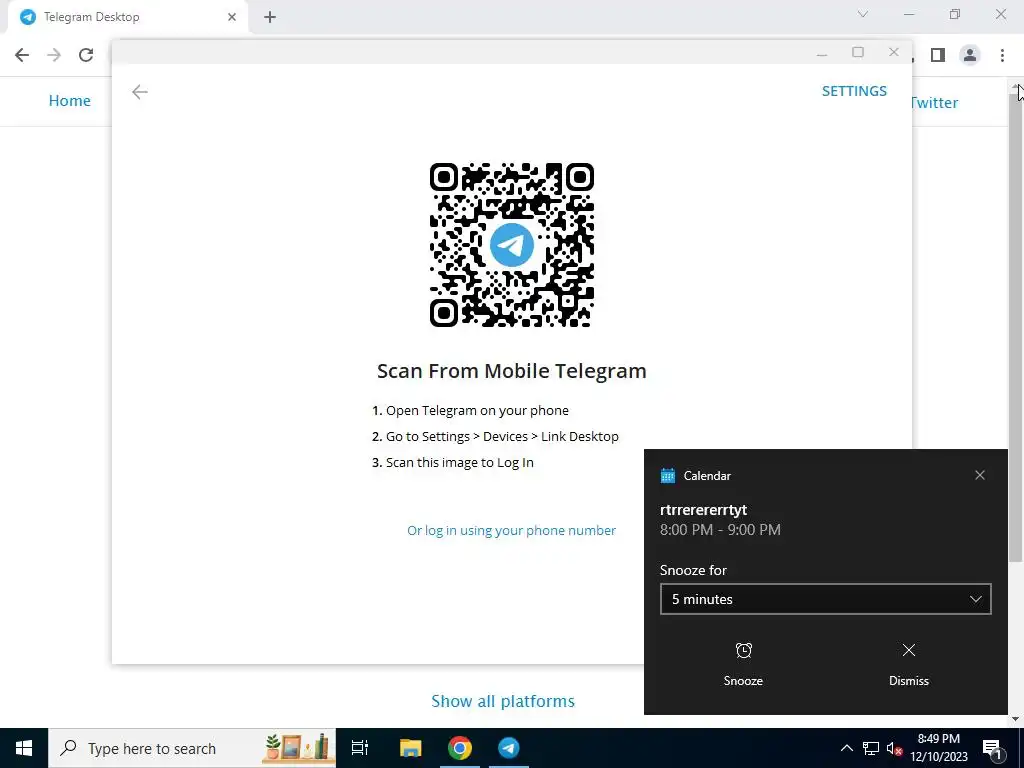Close the Calendar notification

(980, 475)
